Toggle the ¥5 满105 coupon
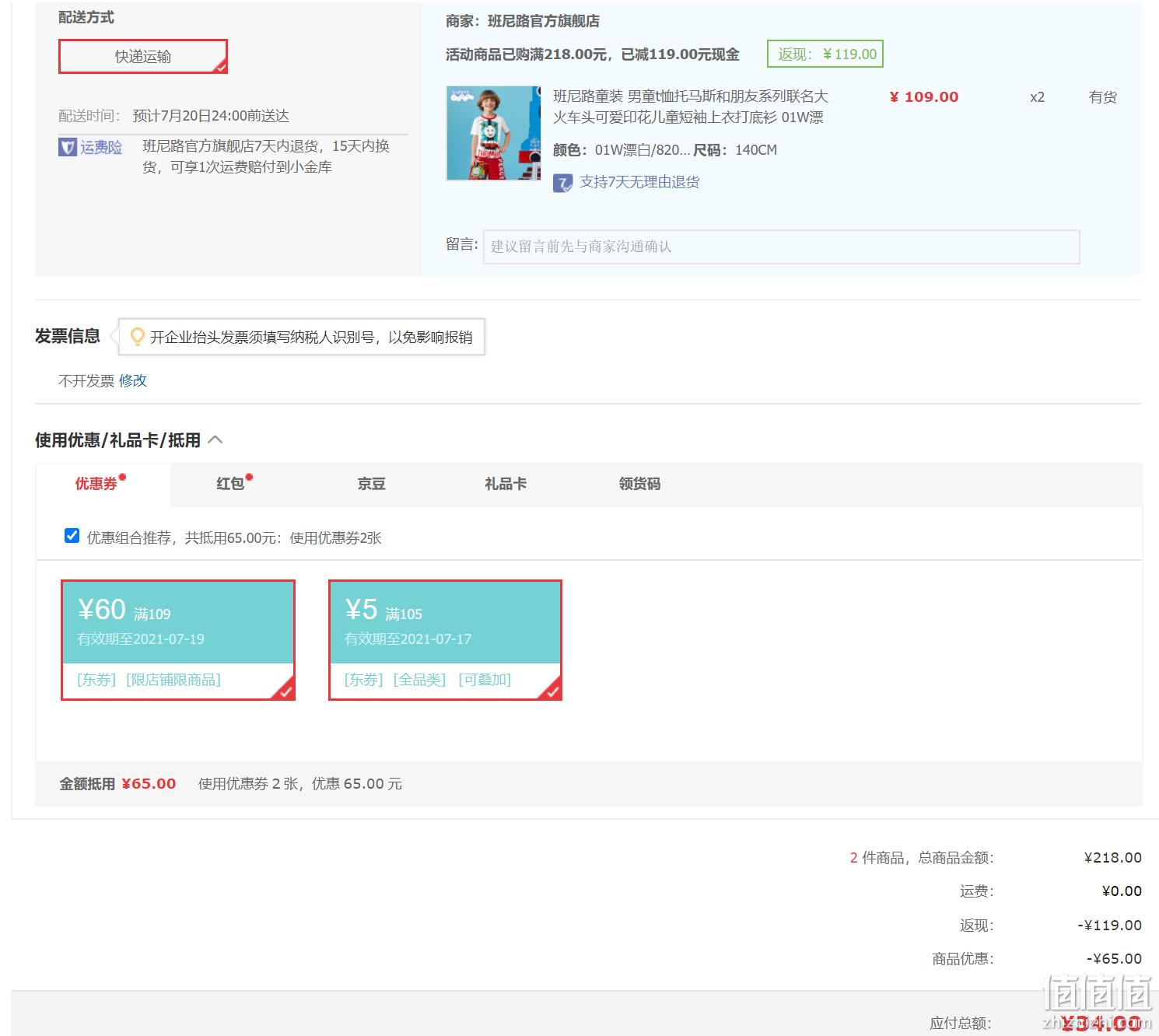Viewport: 1159px width, 1036px height. [x=445, y=640]
